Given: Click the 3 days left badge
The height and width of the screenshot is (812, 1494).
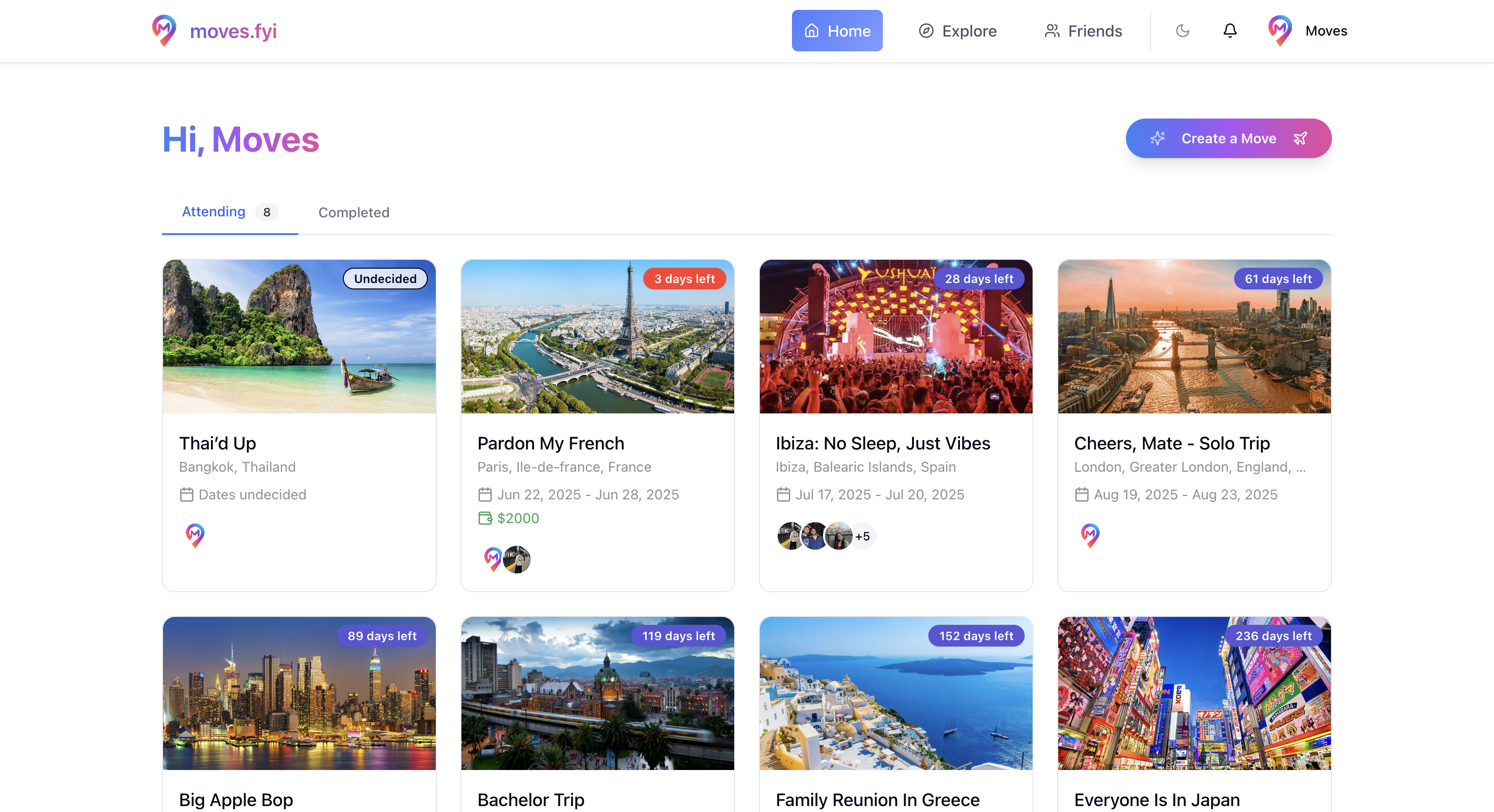Looking at the screenshot, I should coord(684,279).
